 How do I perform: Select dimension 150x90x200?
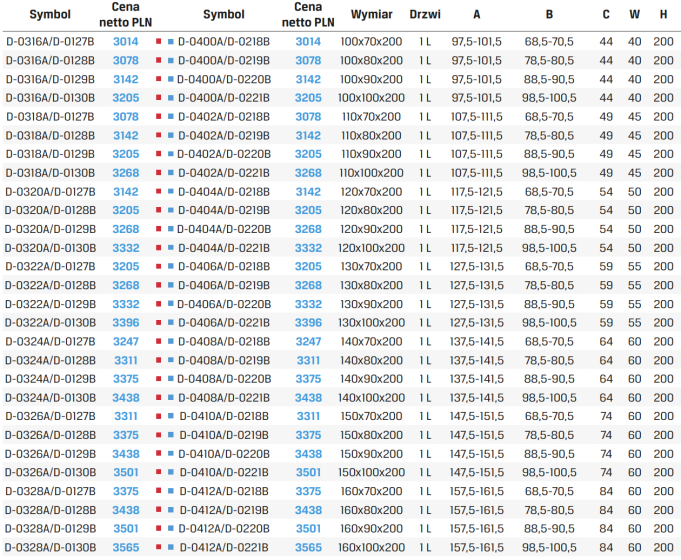click(371, 454)
